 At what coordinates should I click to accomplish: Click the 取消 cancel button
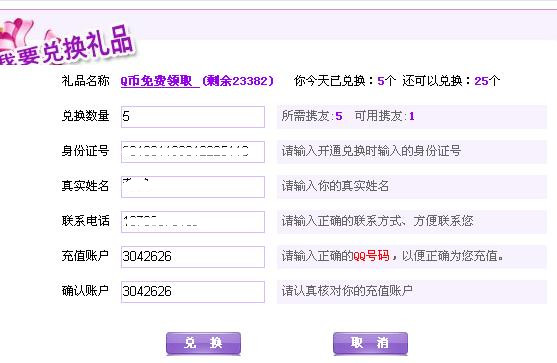[370, 343]
